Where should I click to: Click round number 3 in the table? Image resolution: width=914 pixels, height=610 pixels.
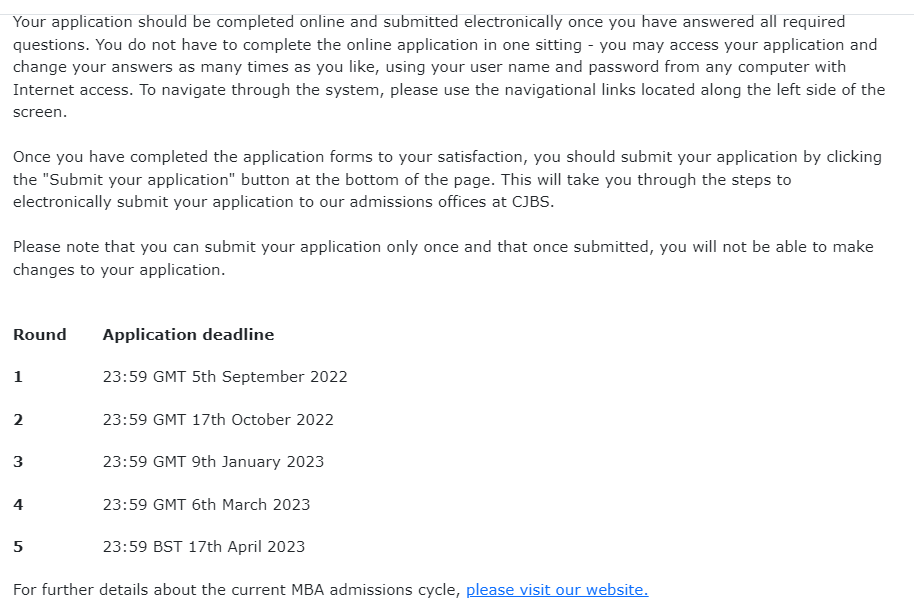pos(18,462)
